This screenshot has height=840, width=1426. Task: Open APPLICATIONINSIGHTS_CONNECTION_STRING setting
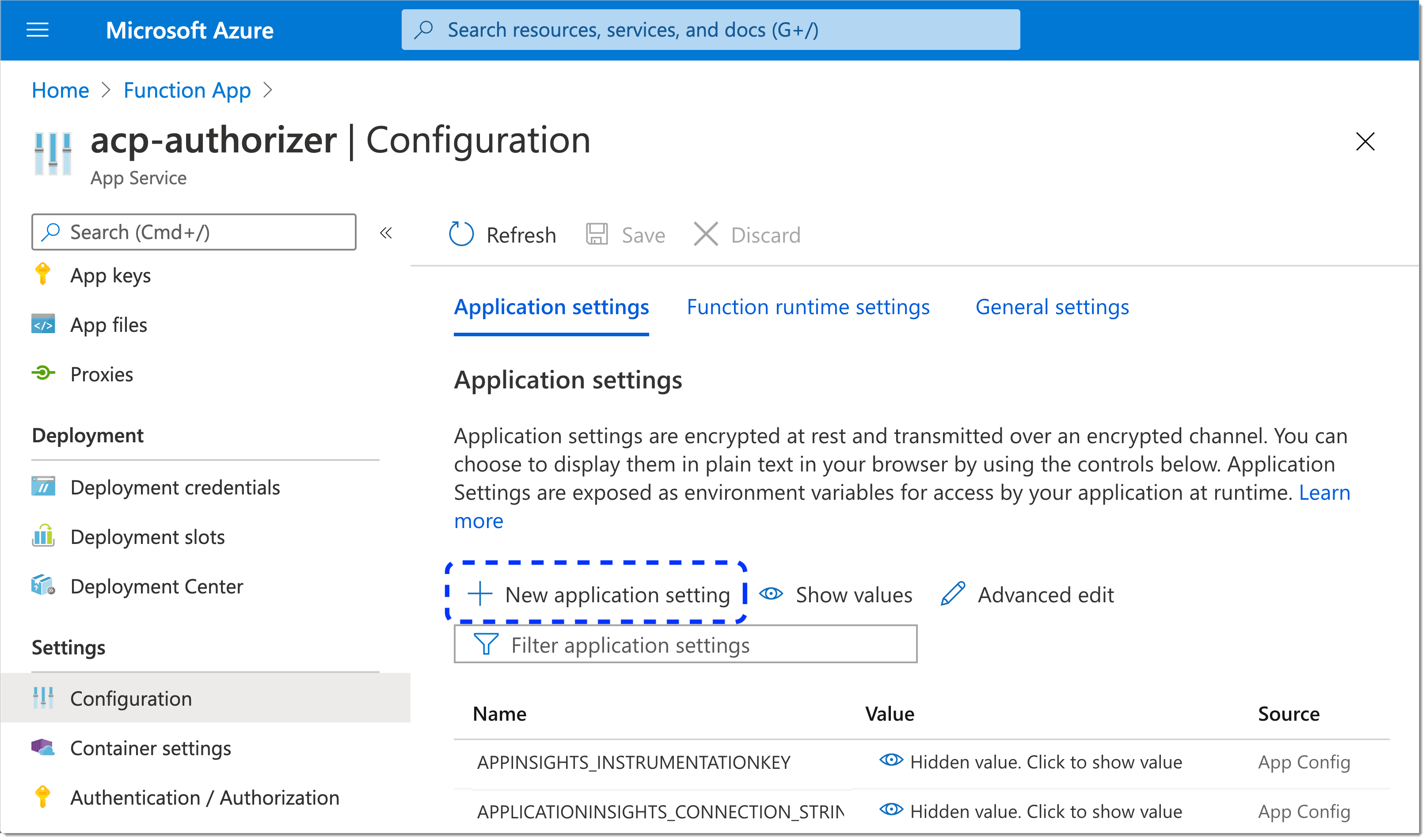pyautogui.click(x=661, y=813)
